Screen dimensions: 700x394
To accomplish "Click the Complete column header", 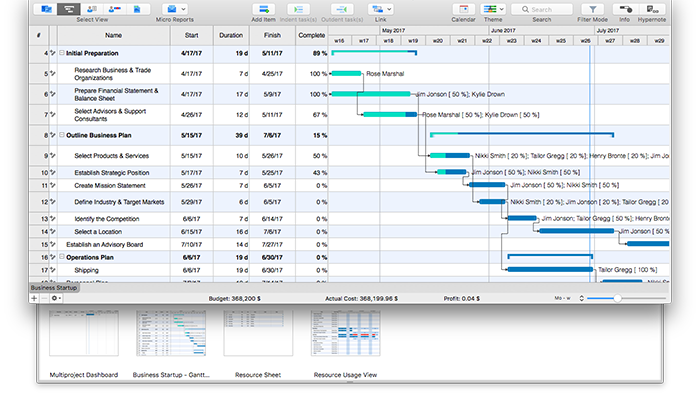I will [x=312, y=35].
